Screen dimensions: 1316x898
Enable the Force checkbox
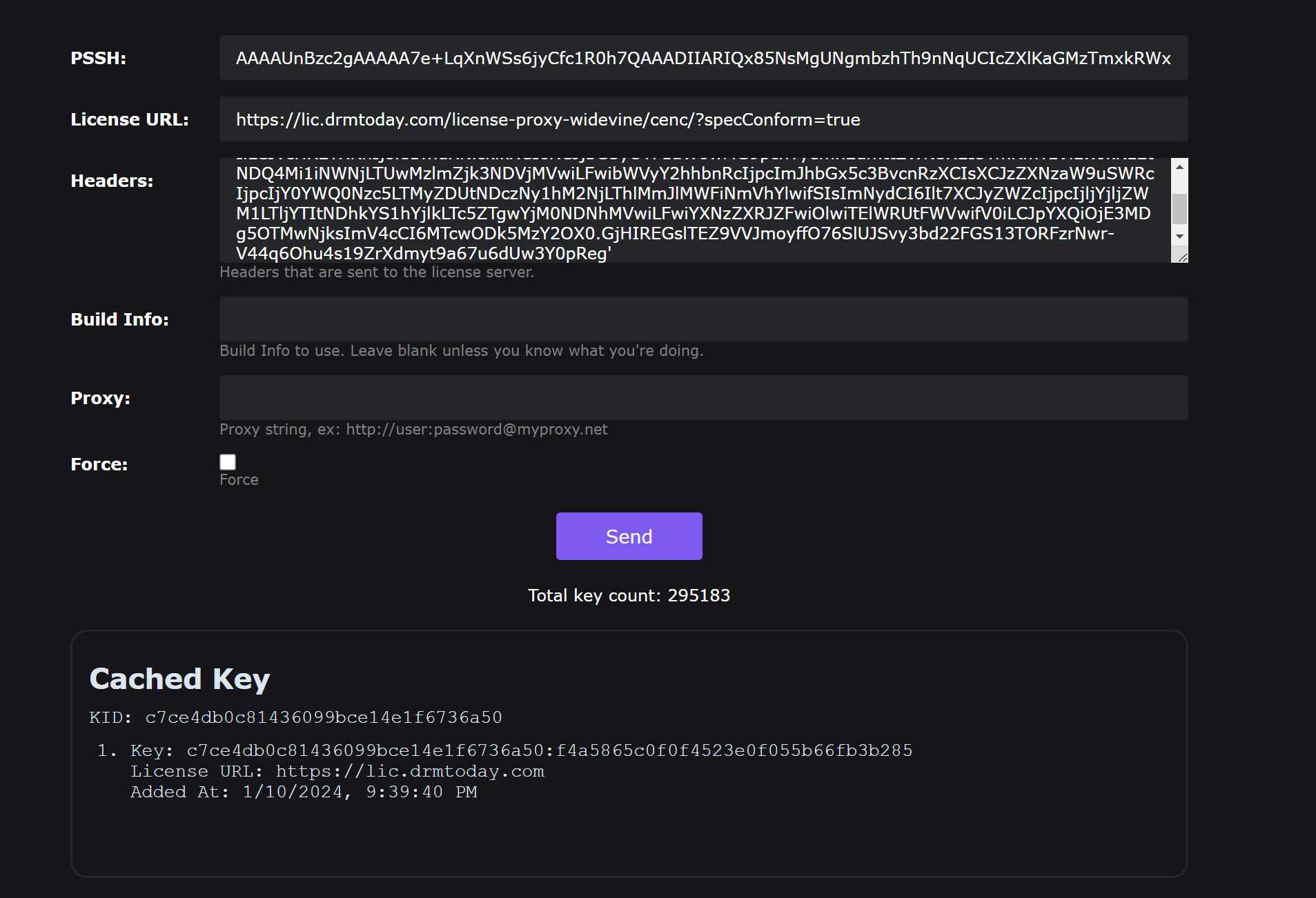[x=228, y=462]
